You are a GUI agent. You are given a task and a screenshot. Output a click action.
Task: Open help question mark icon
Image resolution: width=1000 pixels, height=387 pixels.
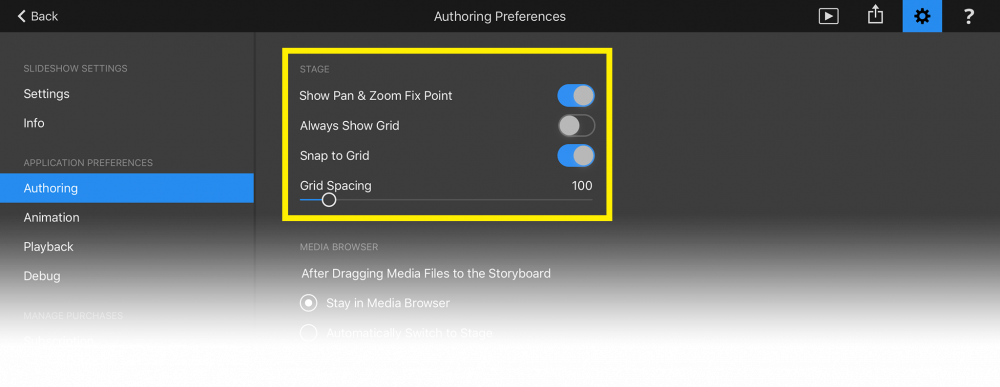click(x=968, y=17)
